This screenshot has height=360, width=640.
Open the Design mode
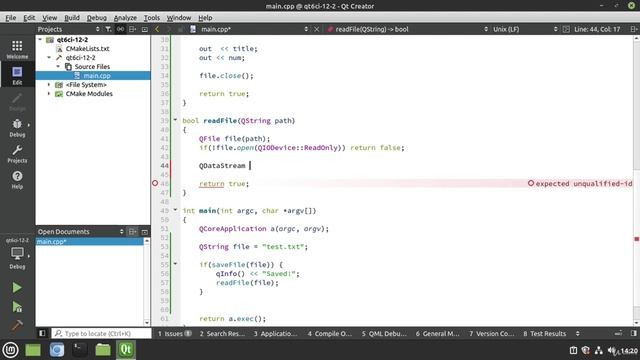click(x=17, y=102)
